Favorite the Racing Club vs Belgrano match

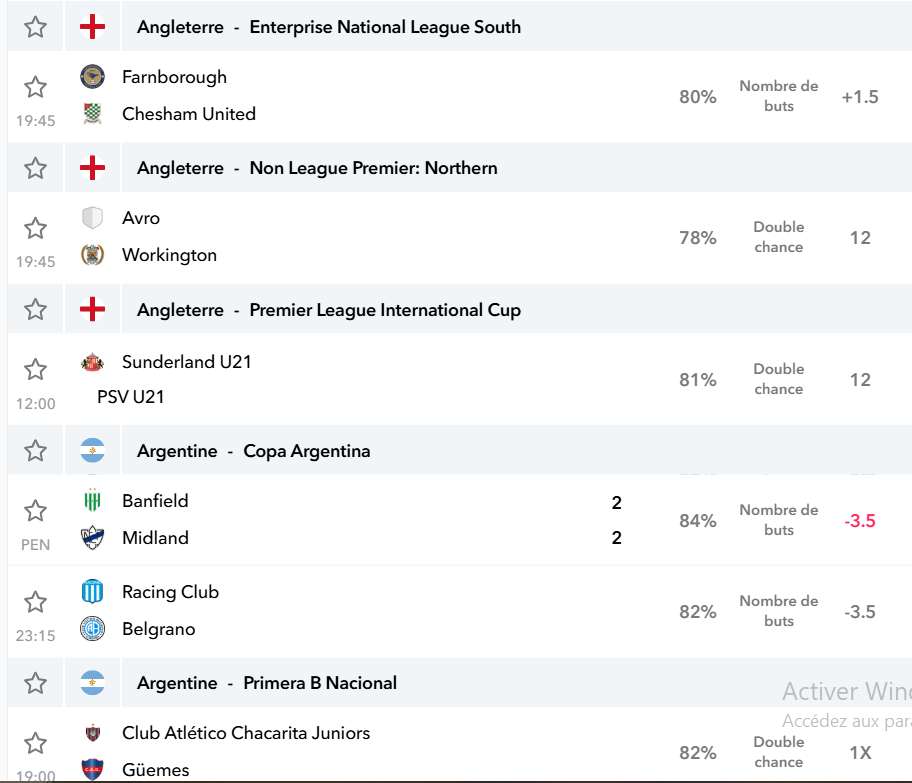click(x=35, y=602)
